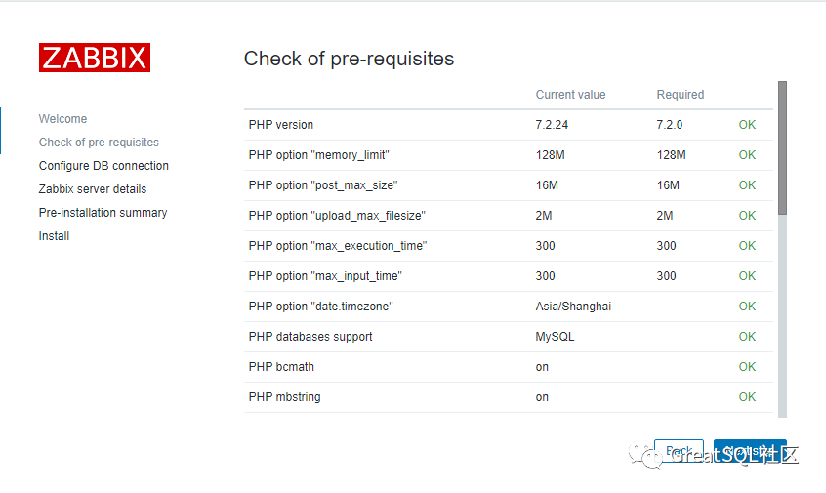Go to the Welcome step
This screenshot has width=826, height=493.
(x=63, y=119)
